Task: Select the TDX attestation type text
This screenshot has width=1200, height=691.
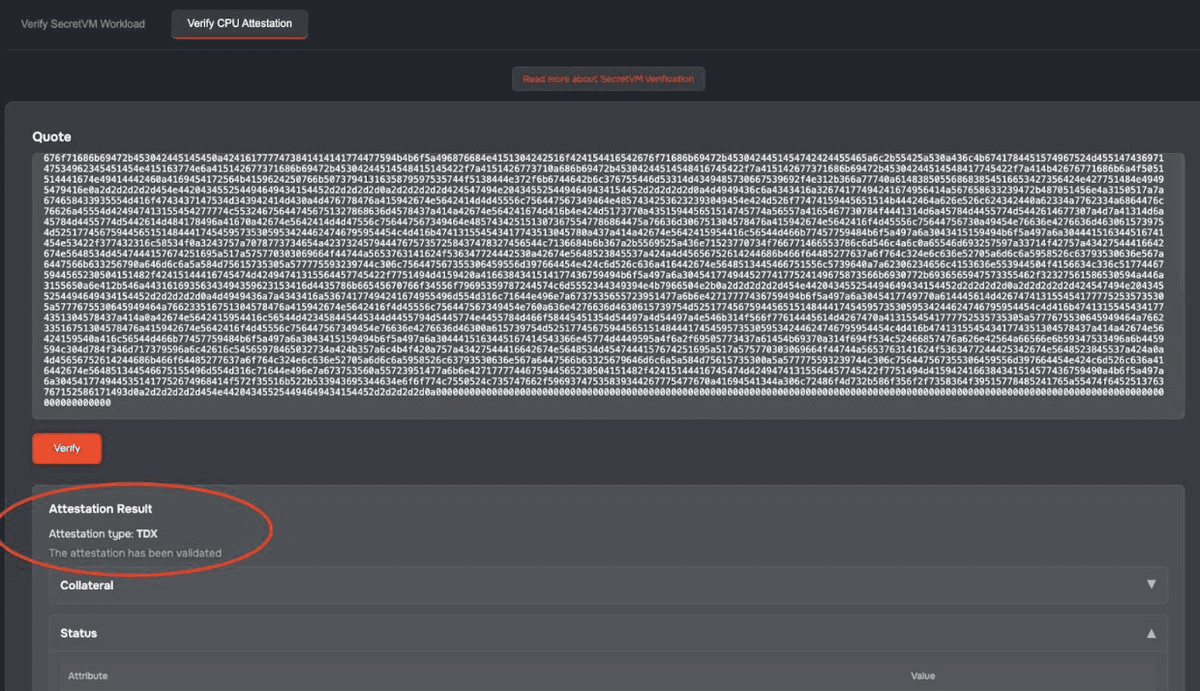Action: tap(147, 533)
